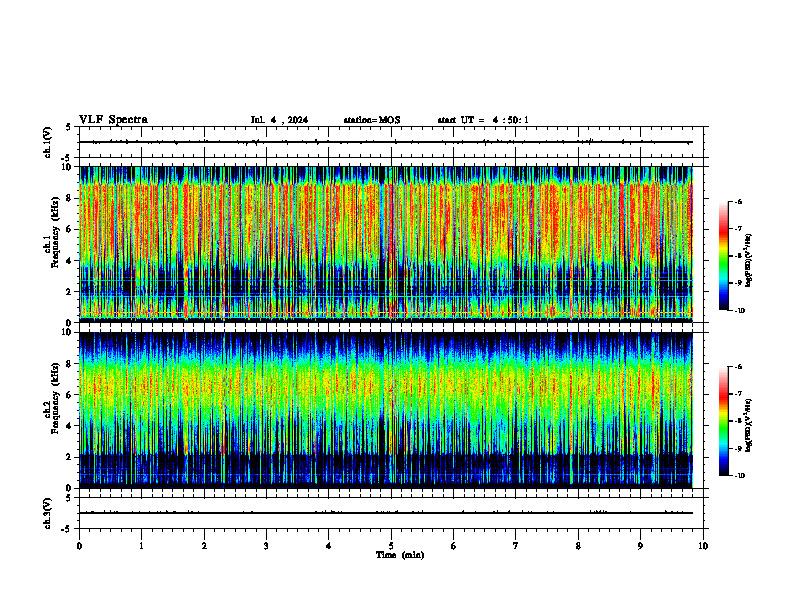Click the time axis tick label "8"
Viewport: 792px width, 612px height.
(578, 546)
